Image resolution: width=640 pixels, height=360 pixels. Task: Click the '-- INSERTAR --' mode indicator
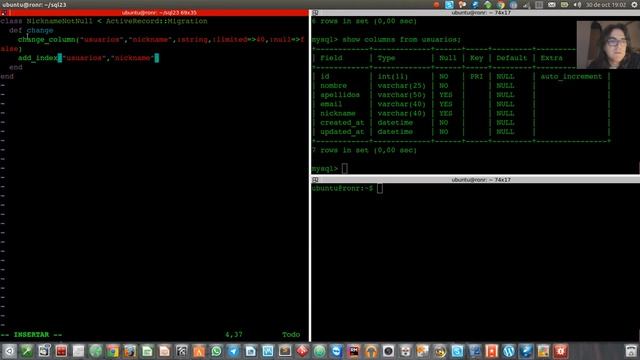(31, 335)
